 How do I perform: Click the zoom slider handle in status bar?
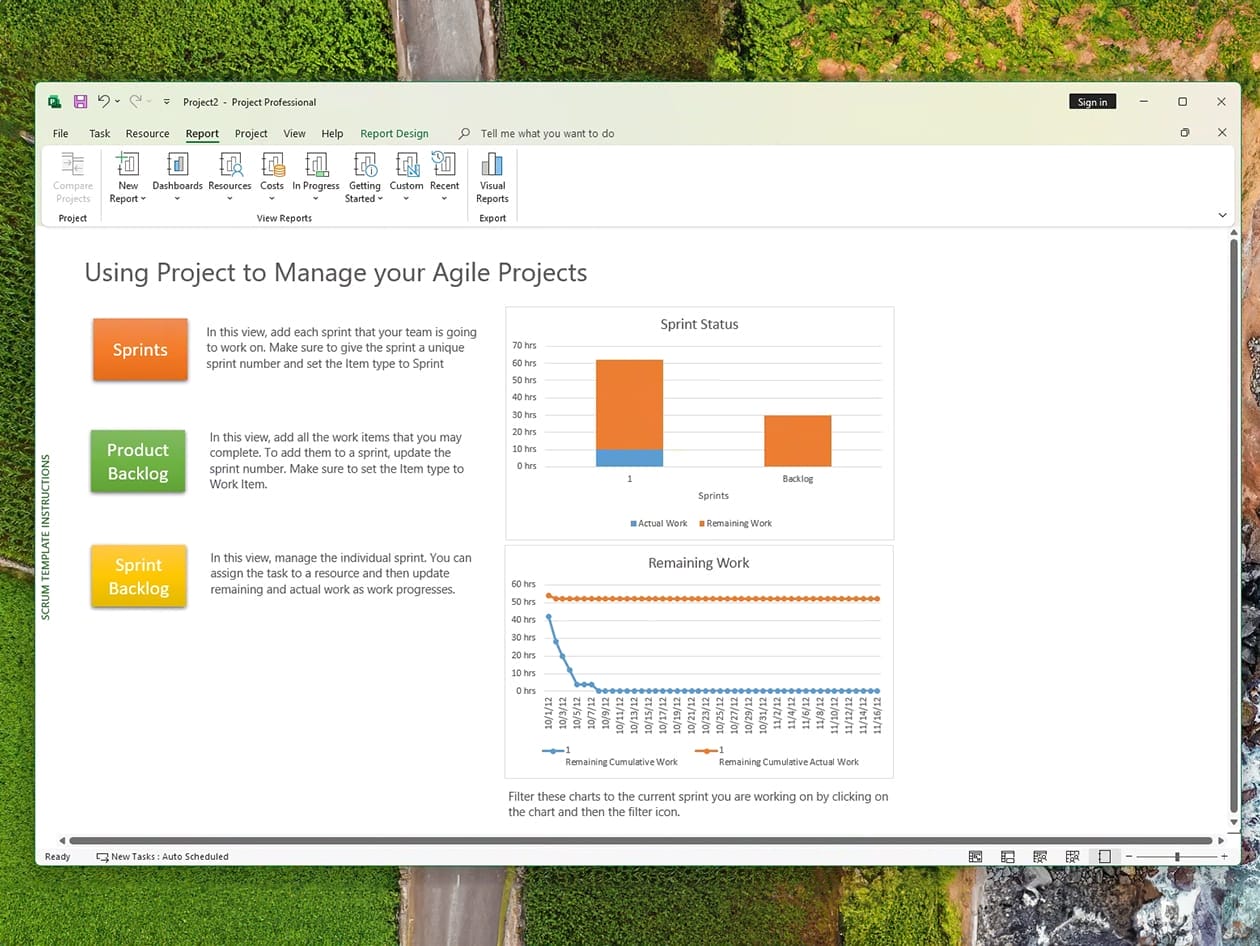coord(1177,857)
